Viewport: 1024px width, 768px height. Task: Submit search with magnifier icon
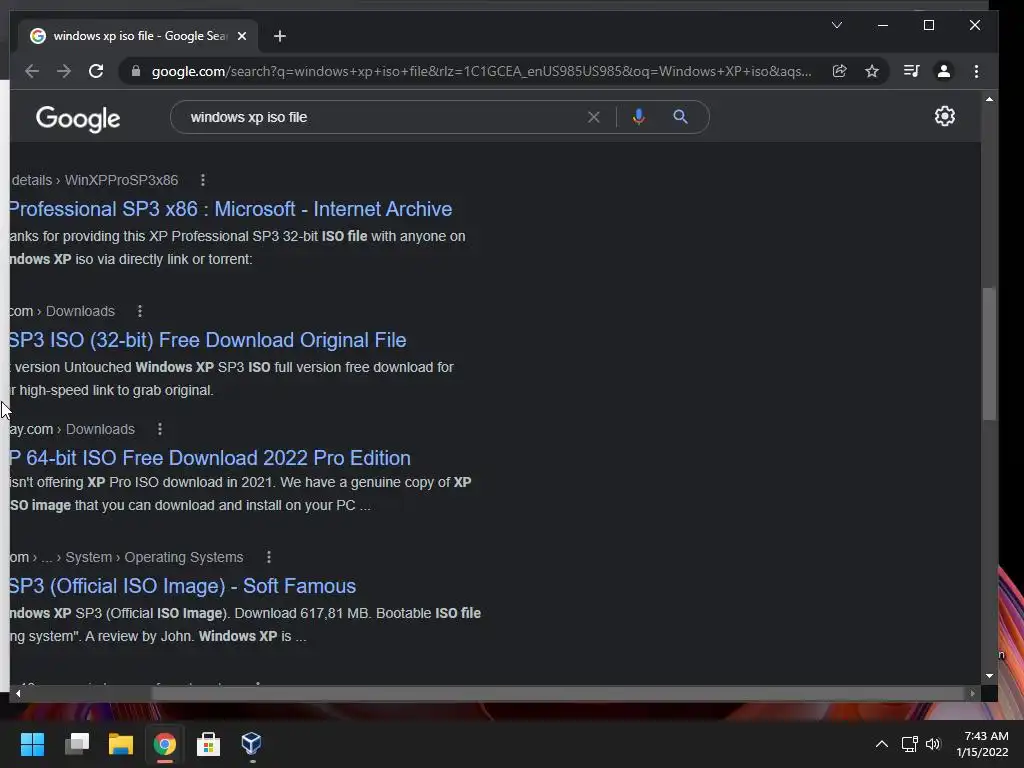point(680,117)
